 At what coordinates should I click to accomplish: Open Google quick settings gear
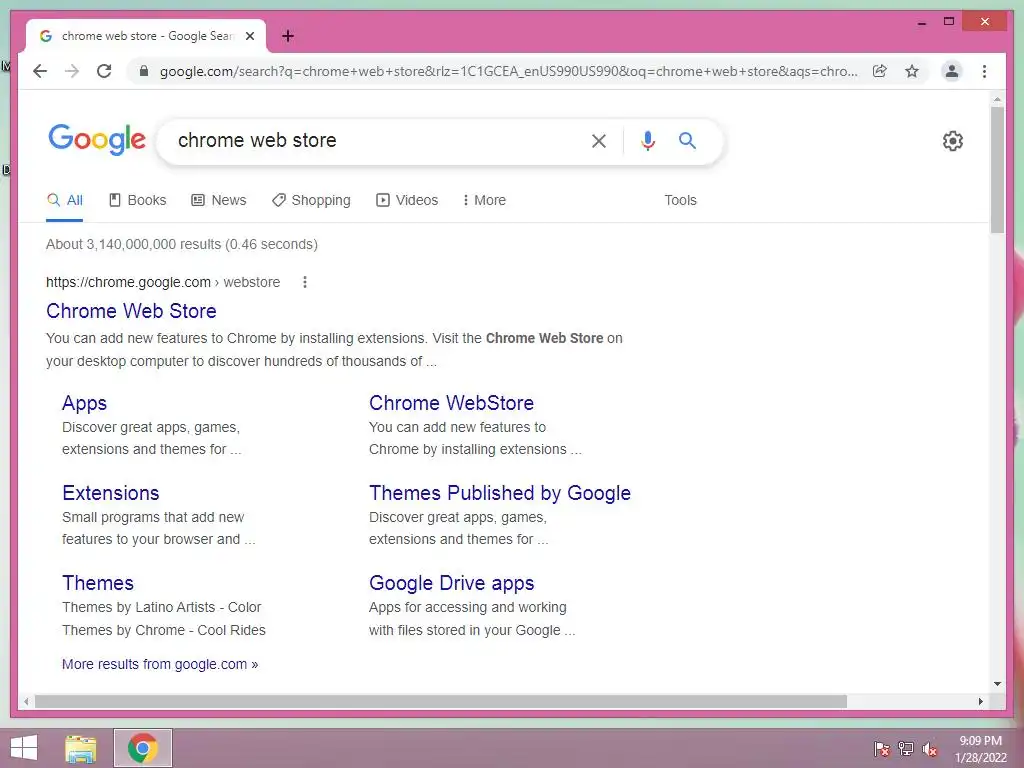[x=953, y=140]
